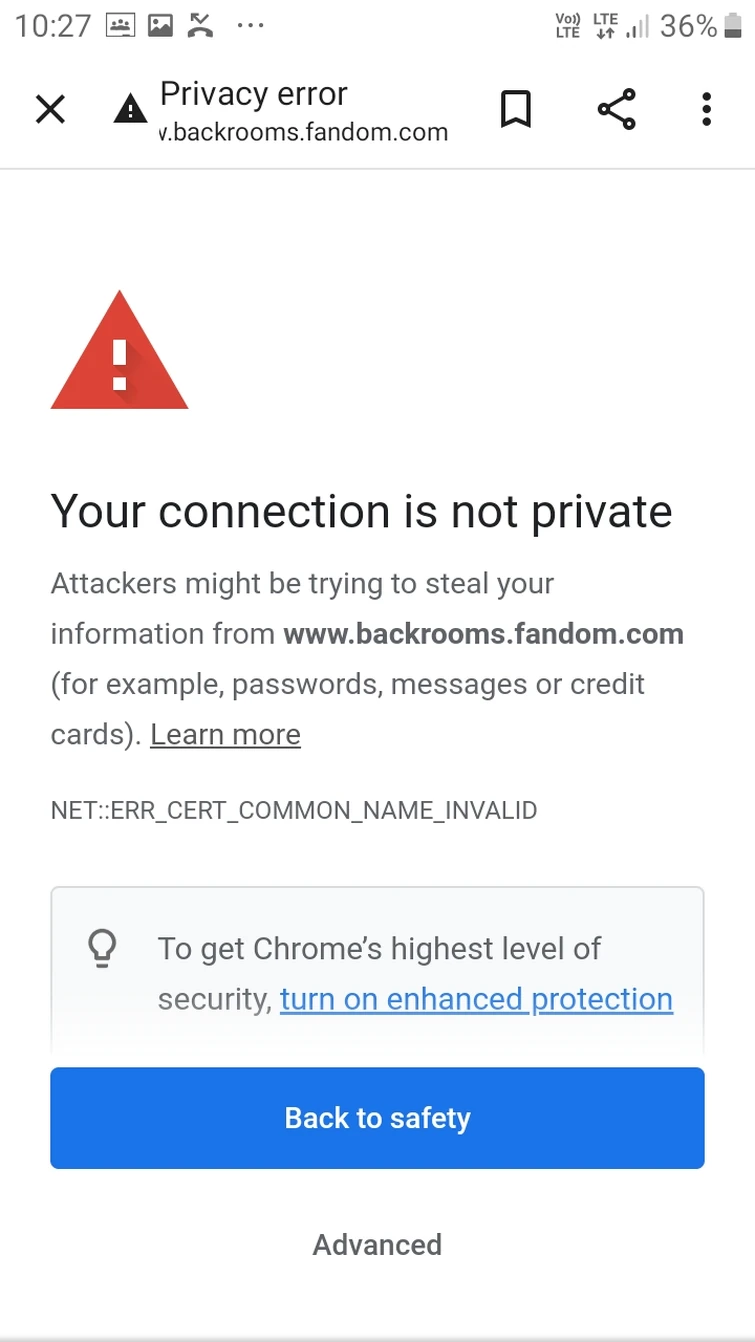Image resolution: width=755 pixels, height=1342 pixels.
Task: Share the current page
Action: (x=616, y=109)
